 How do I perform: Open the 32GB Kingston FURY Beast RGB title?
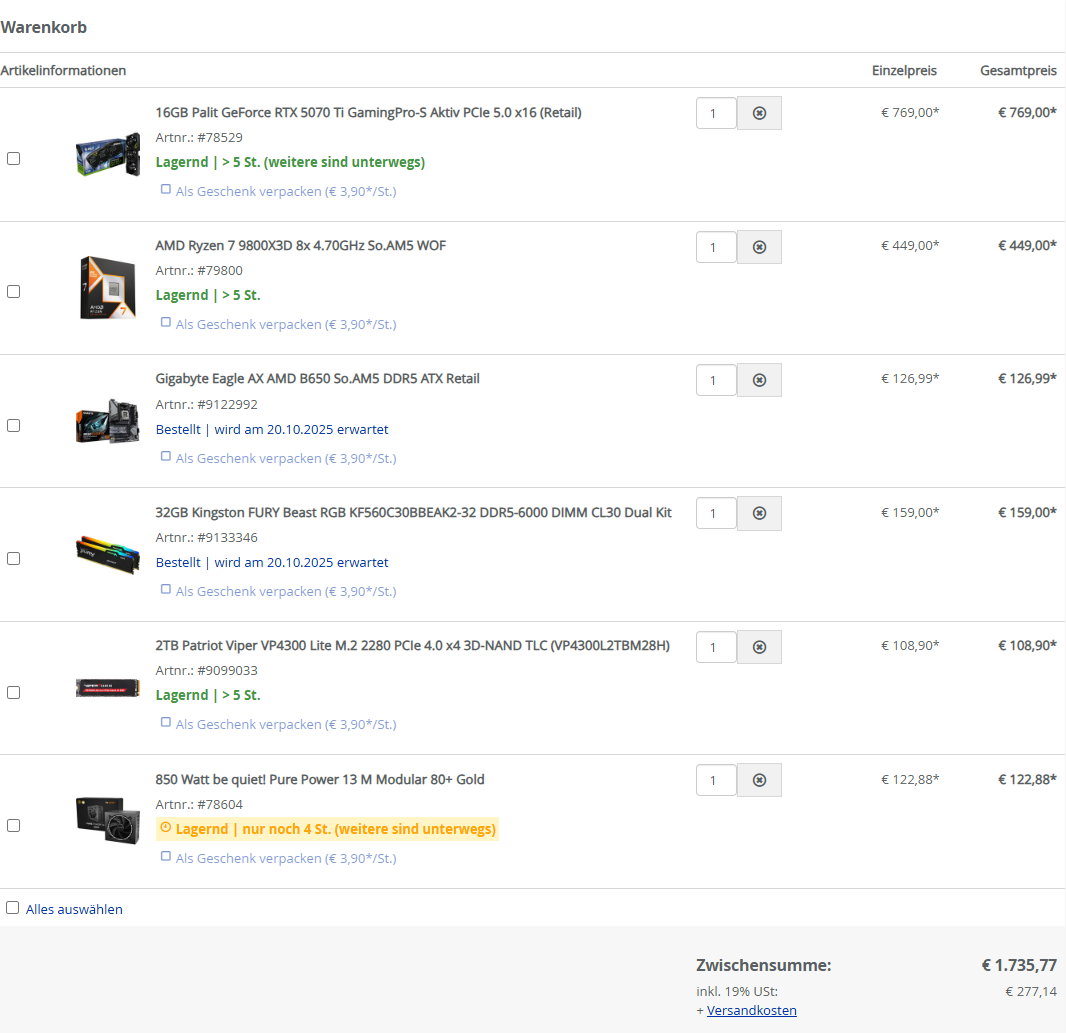(413, 513)
